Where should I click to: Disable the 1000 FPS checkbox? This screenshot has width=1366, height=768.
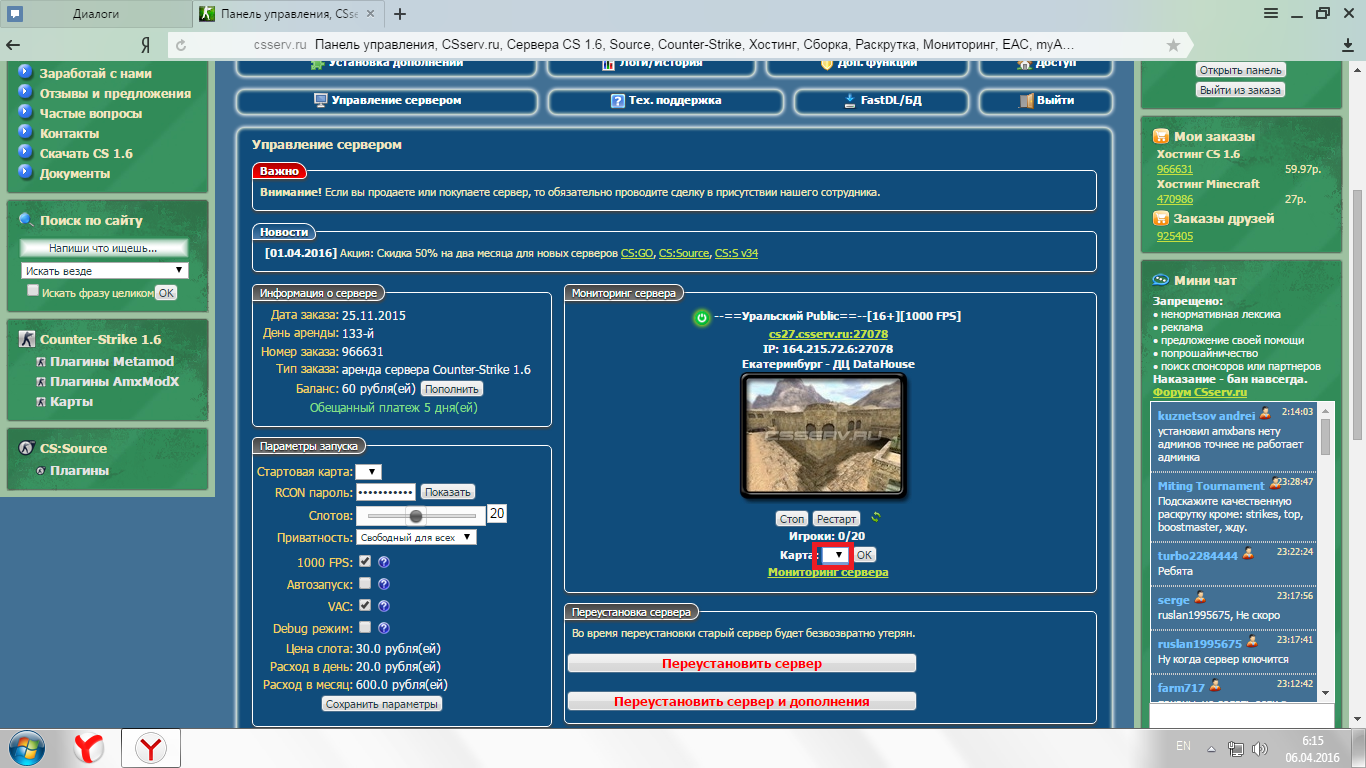pos(365,561)
